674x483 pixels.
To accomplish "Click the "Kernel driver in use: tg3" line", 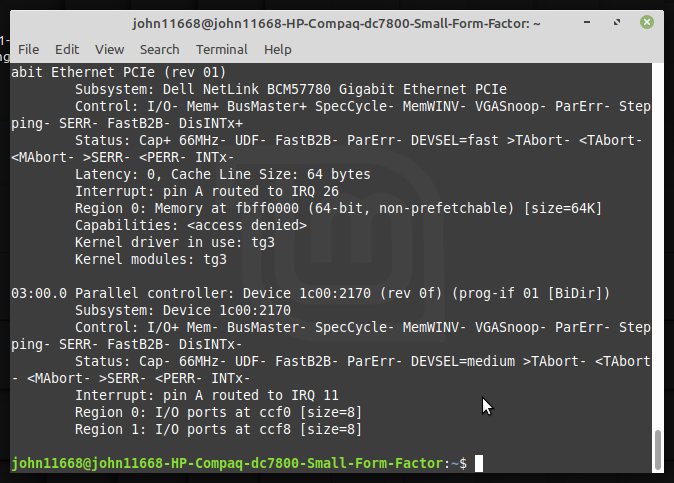I will [x=159, y=242].
